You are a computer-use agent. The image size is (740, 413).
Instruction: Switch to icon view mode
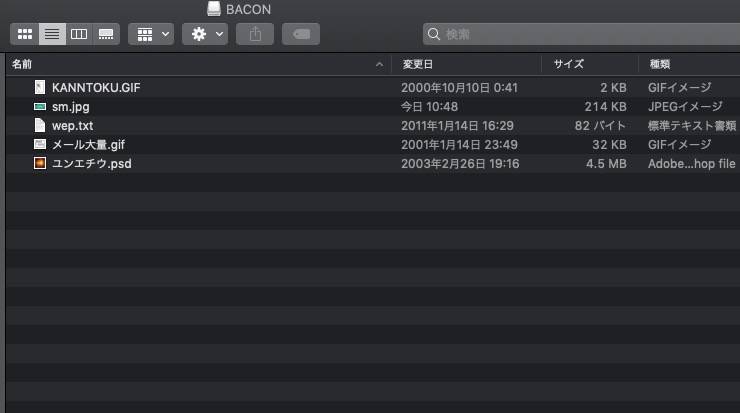(x=25, y=34)
